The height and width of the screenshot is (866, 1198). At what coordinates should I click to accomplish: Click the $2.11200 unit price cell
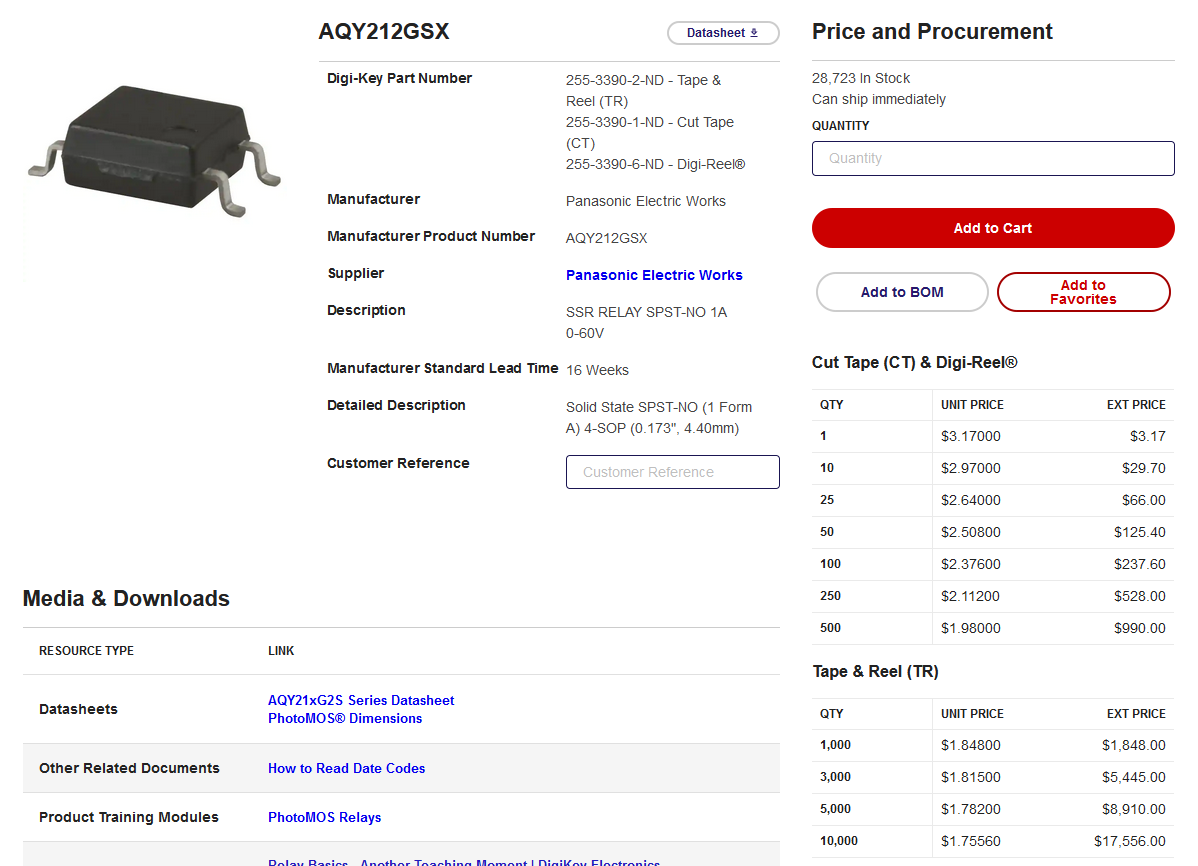[970, 596]
